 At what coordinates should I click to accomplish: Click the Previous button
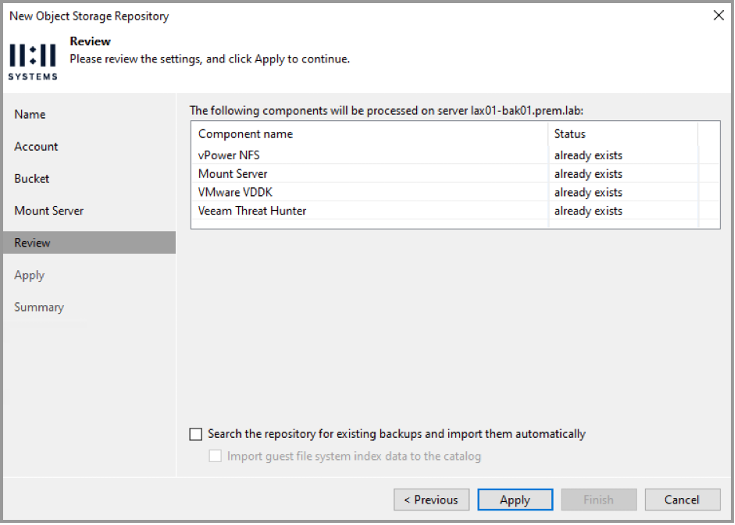(x=431, y=500)
